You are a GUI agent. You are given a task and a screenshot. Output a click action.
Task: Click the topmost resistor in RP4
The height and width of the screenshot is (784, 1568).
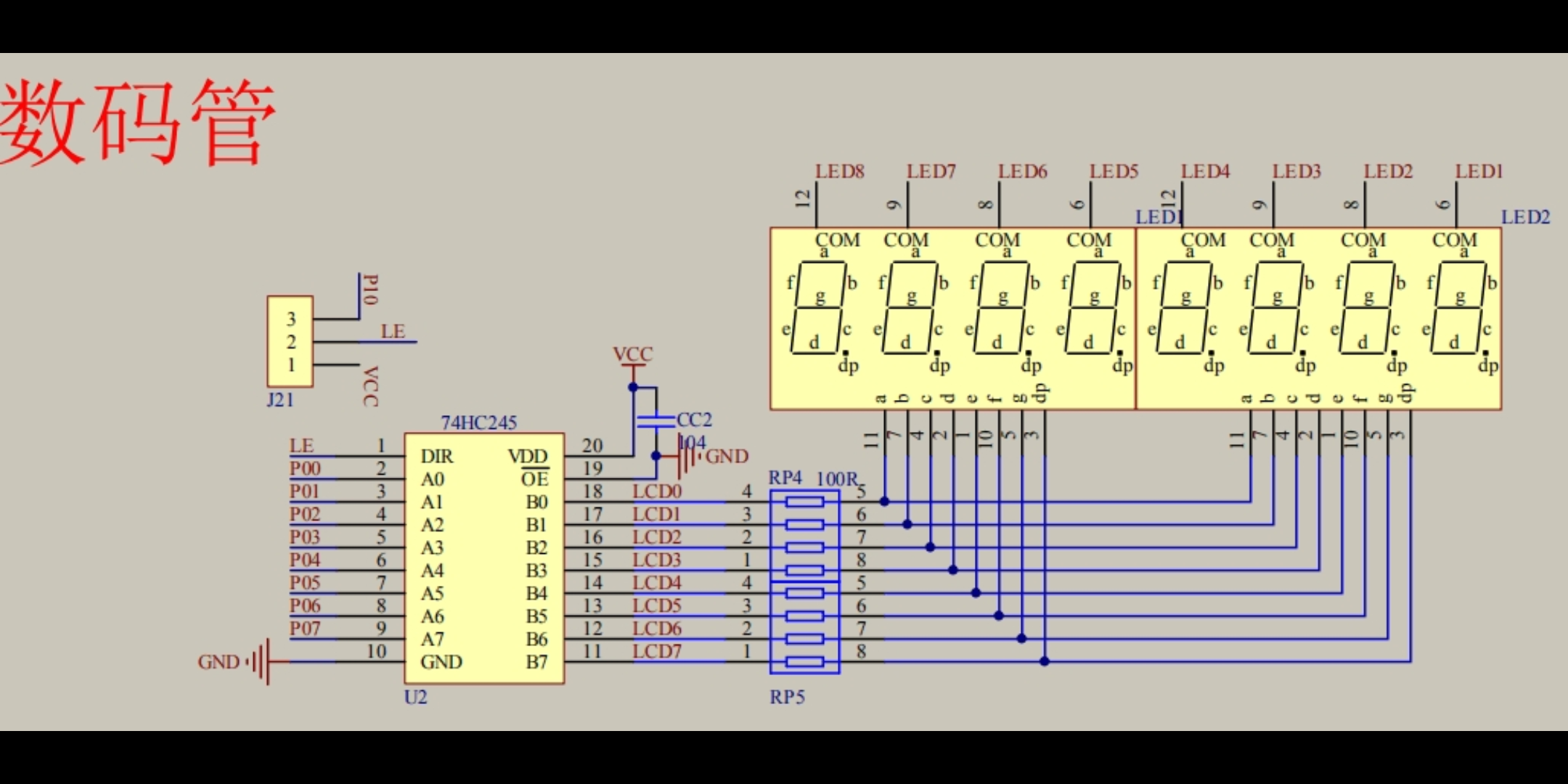pos(805,502)
